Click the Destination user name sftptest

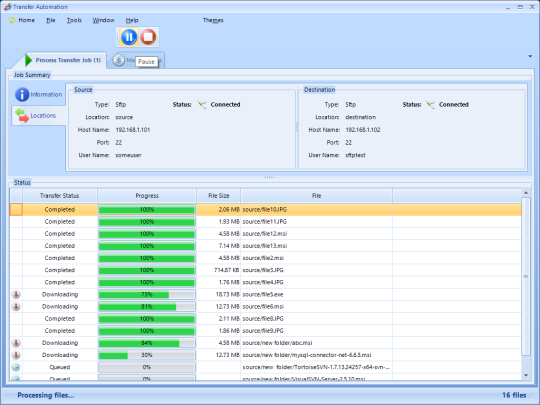point(355,155)
